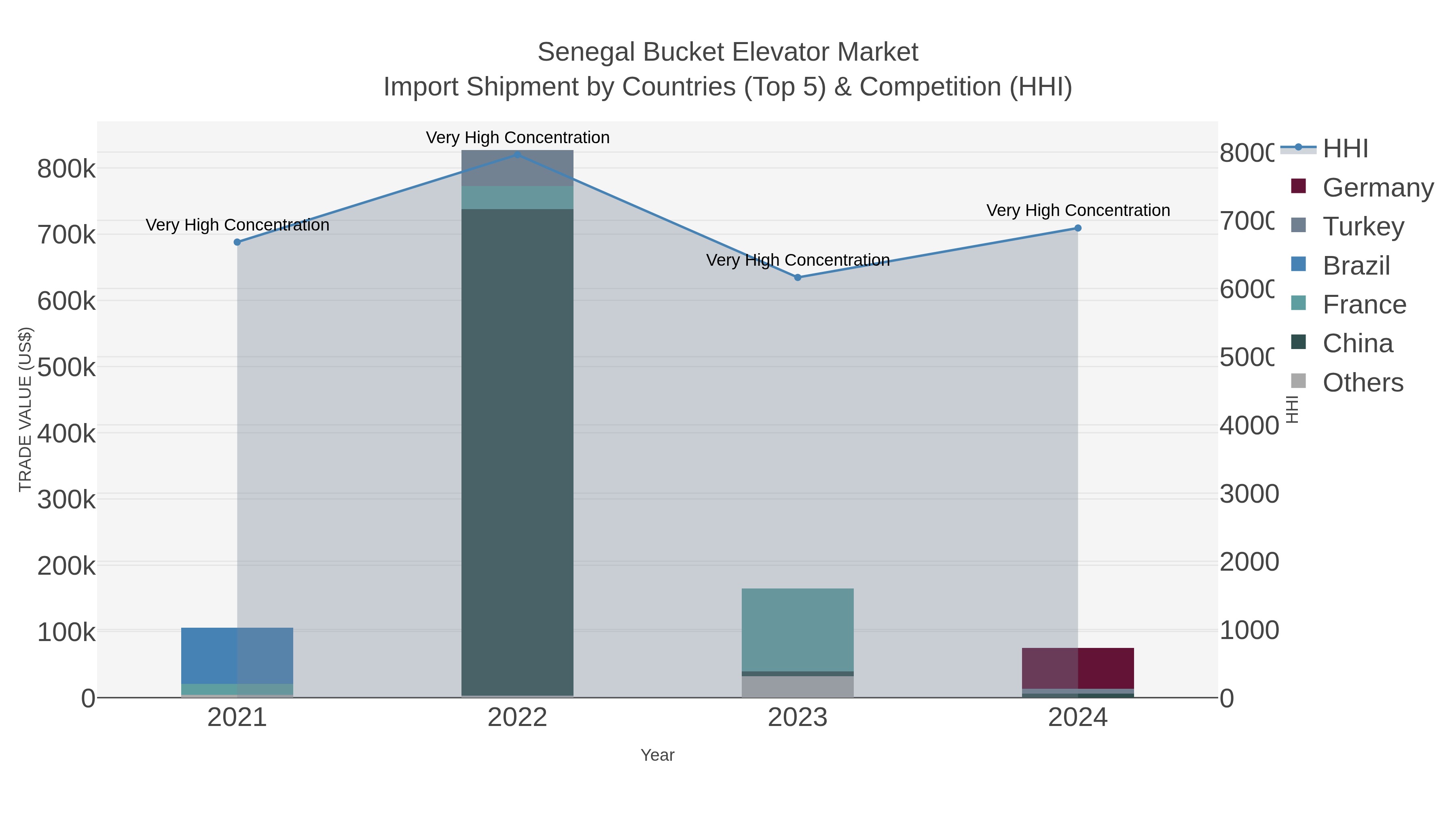Select the Germany bar segment in 2024
Screen dimensions: 1456x819
[x=1078, y=668]
